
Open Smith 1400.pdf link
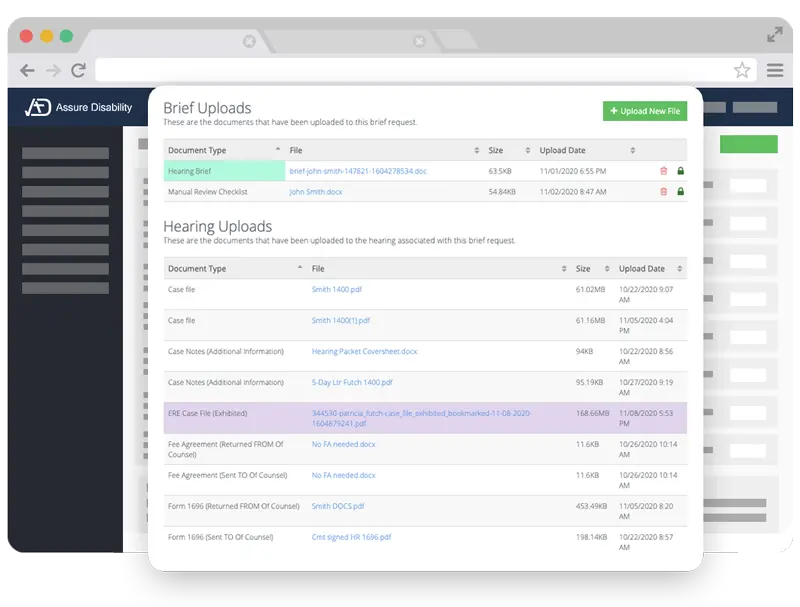pos(337,290)
